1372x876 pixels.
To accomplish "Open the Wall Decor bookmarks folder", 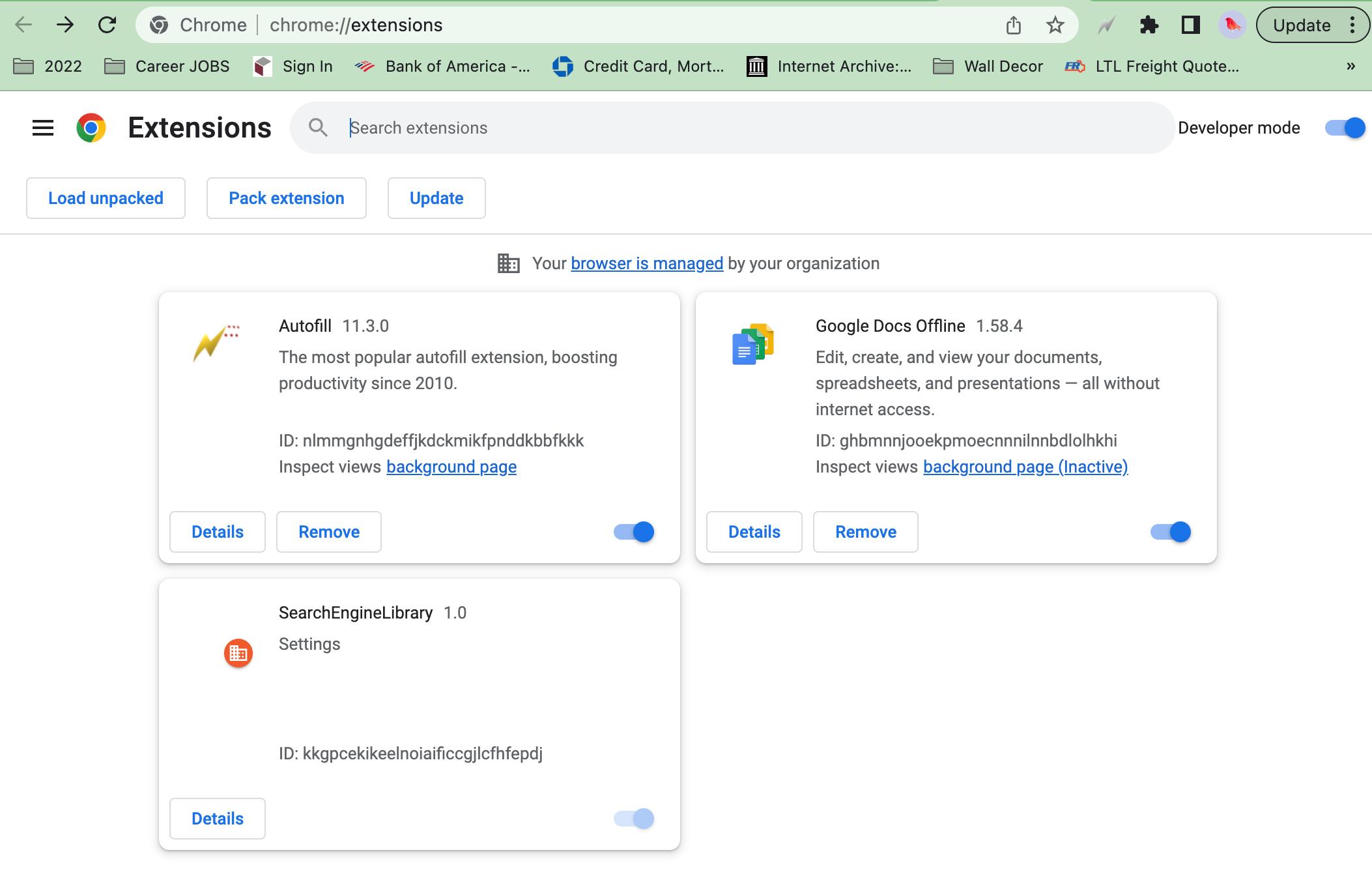I will 988,66.
